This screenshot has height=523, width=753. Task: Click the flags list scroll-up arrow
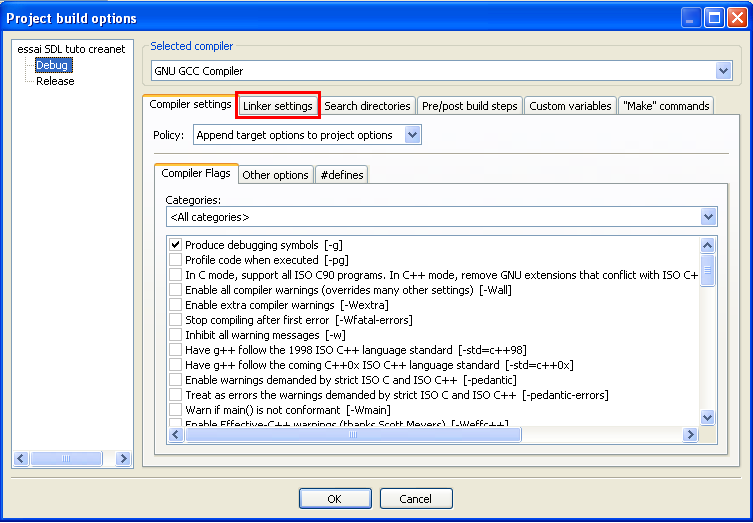pos(707,246)
